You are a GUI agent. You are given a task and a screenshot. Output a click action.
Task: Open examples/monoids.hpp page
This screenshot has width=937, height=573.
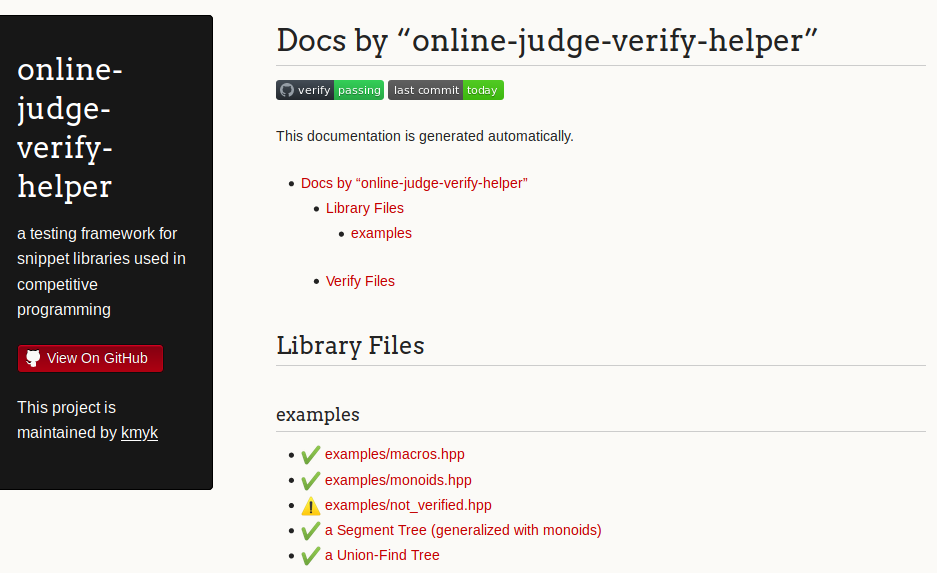click(x=398, y=480)
